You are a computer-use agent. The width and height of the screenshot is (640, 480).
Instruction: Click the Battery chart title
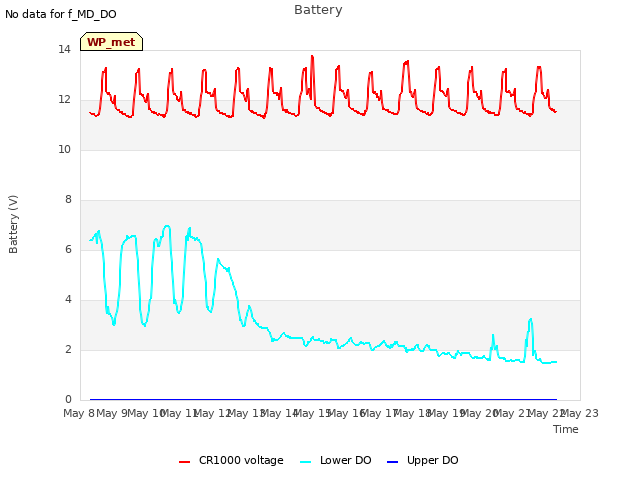[318, 9]
